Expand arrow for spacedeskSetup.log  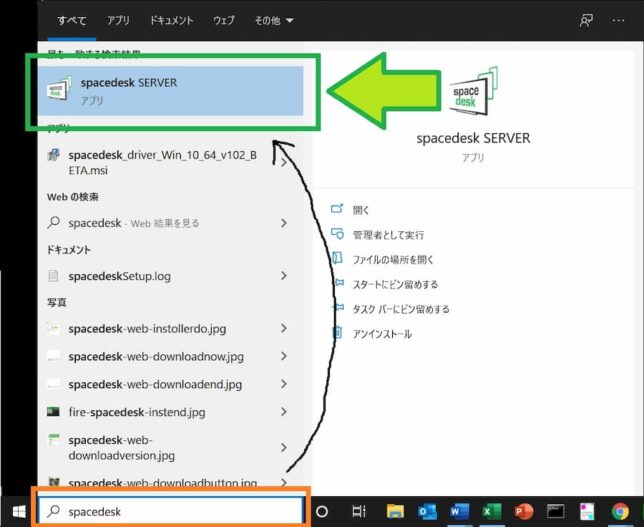pos(284,276)
